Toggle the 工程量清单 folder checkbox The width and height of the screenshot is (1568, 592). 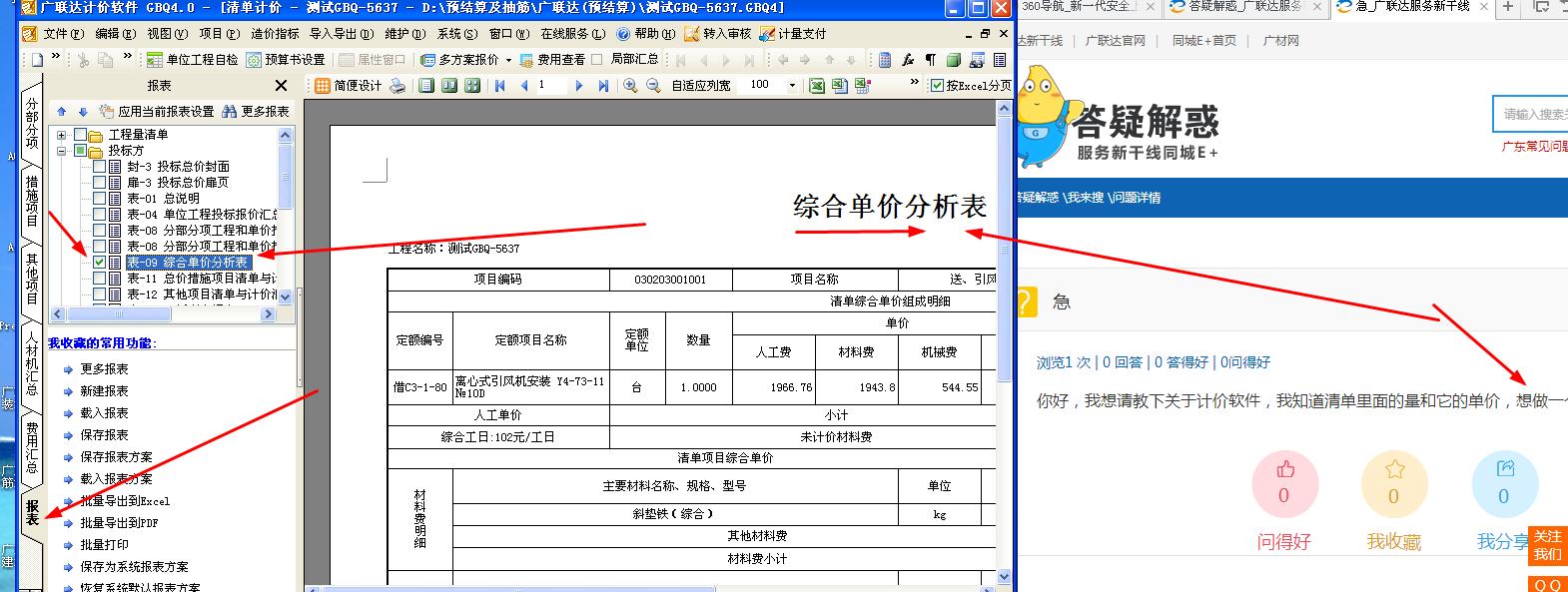point(81,135)
